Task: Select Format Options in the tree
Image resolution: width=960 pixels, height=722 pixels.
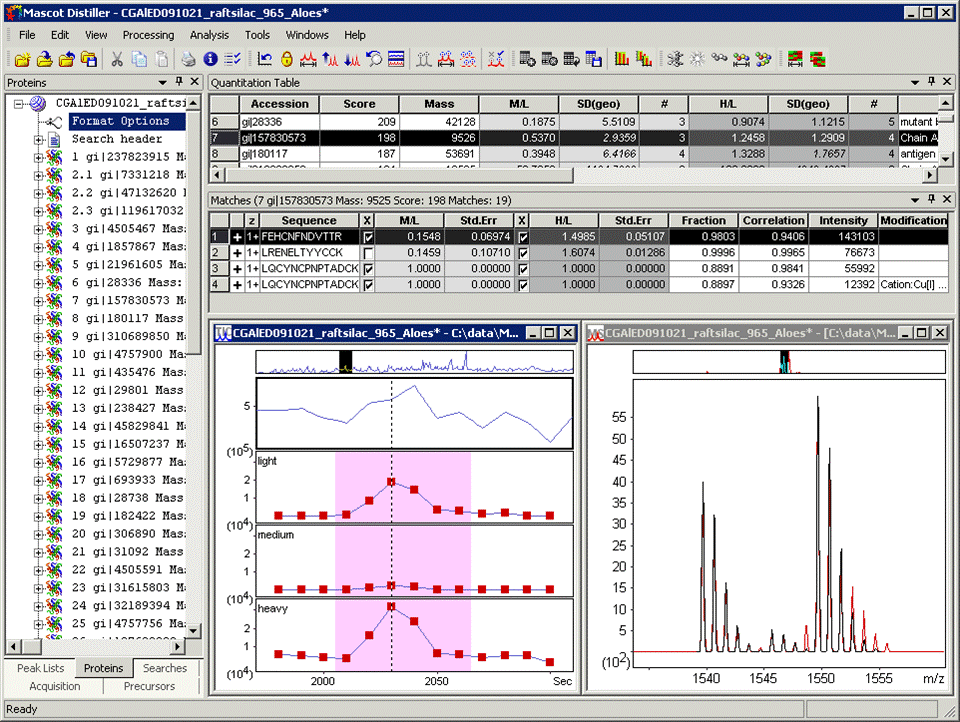Action: (120, 121)
